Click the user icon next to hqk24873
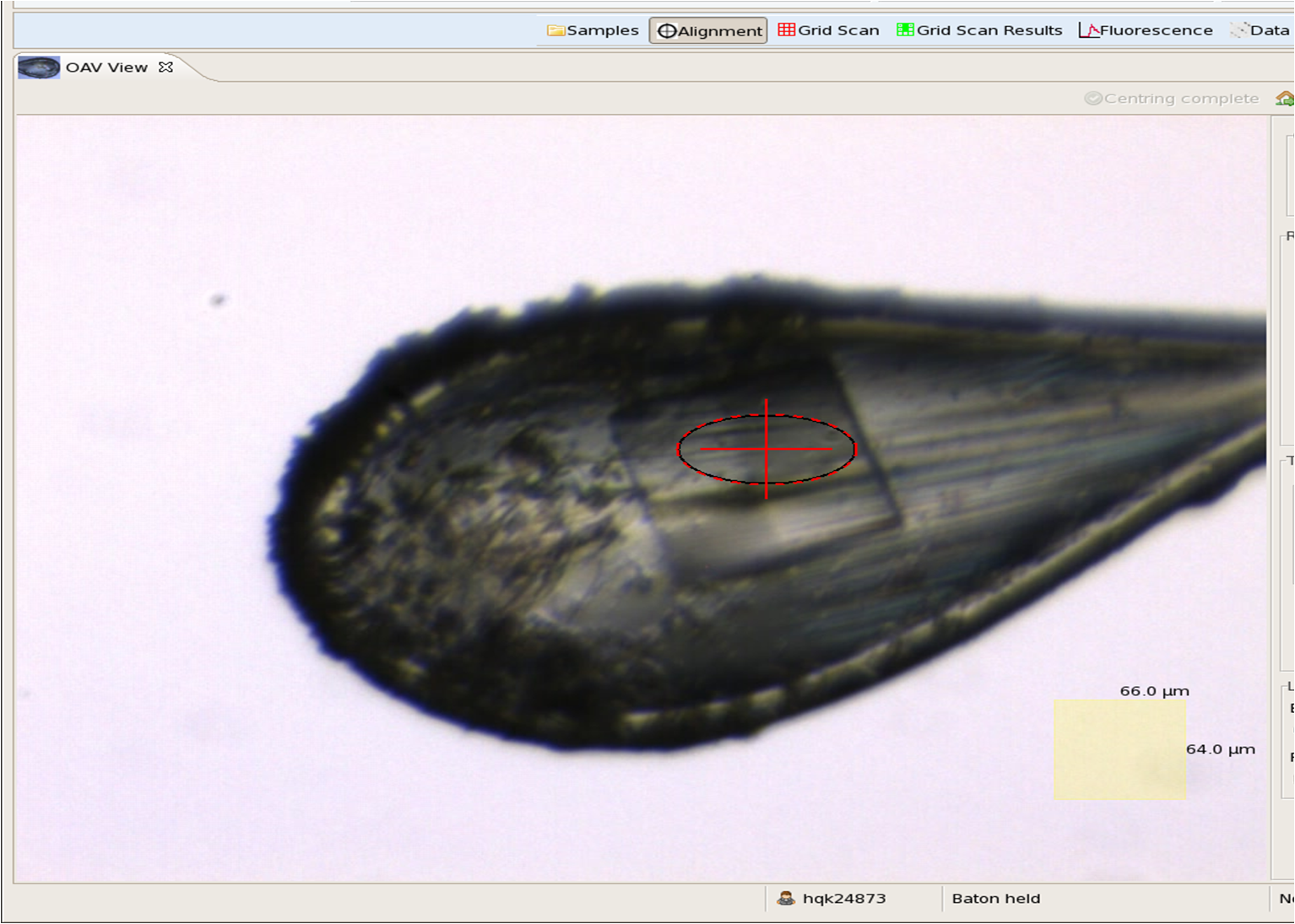 (786, 899)
